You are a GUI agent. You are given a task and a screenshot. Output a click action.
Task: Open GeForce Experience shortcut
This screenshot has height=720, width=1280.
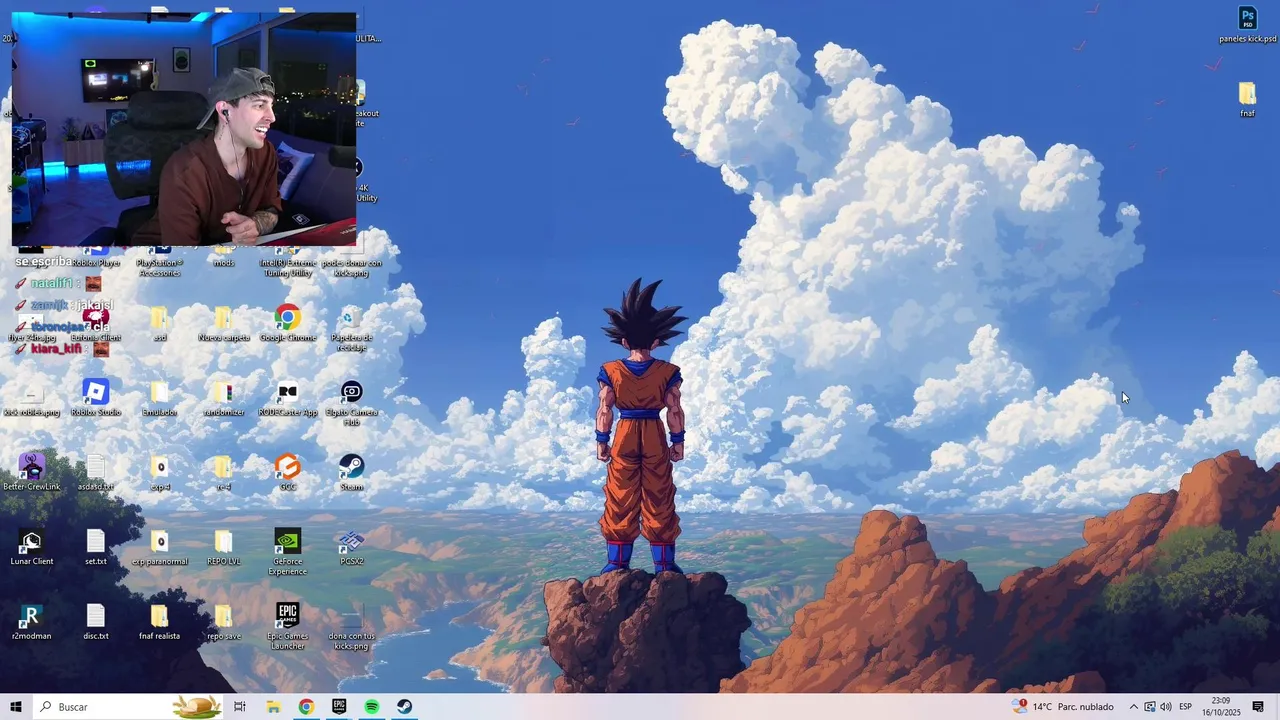[288, 552]
